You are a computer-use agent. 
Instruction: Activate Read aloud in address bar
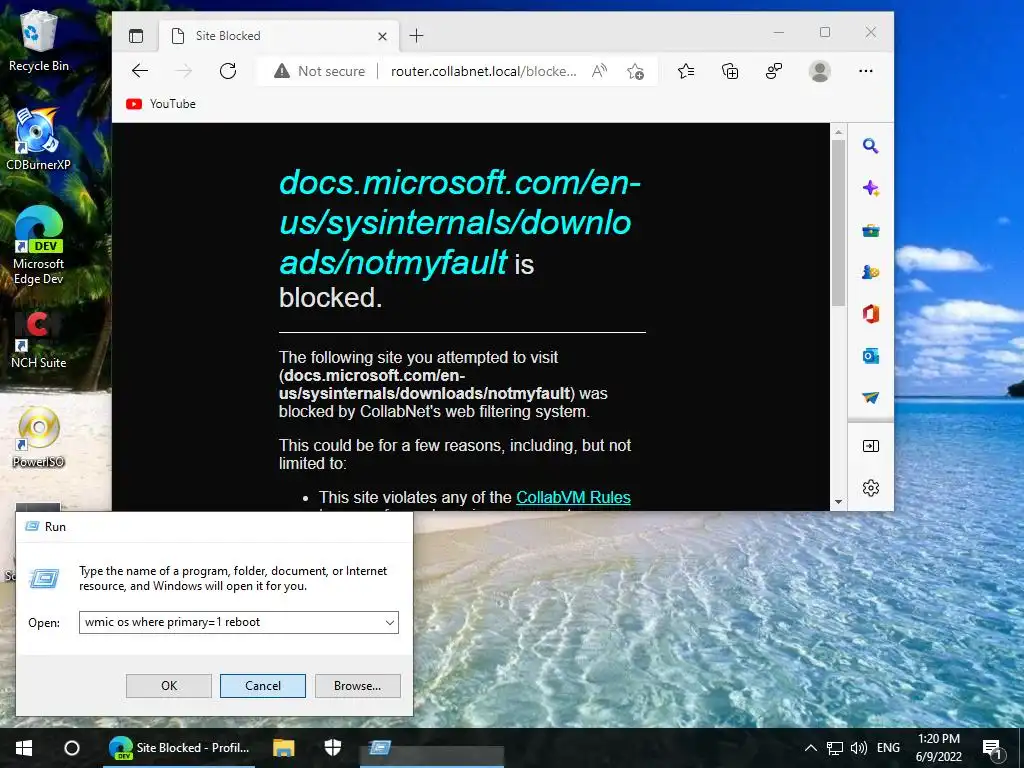tap(599, 71)
